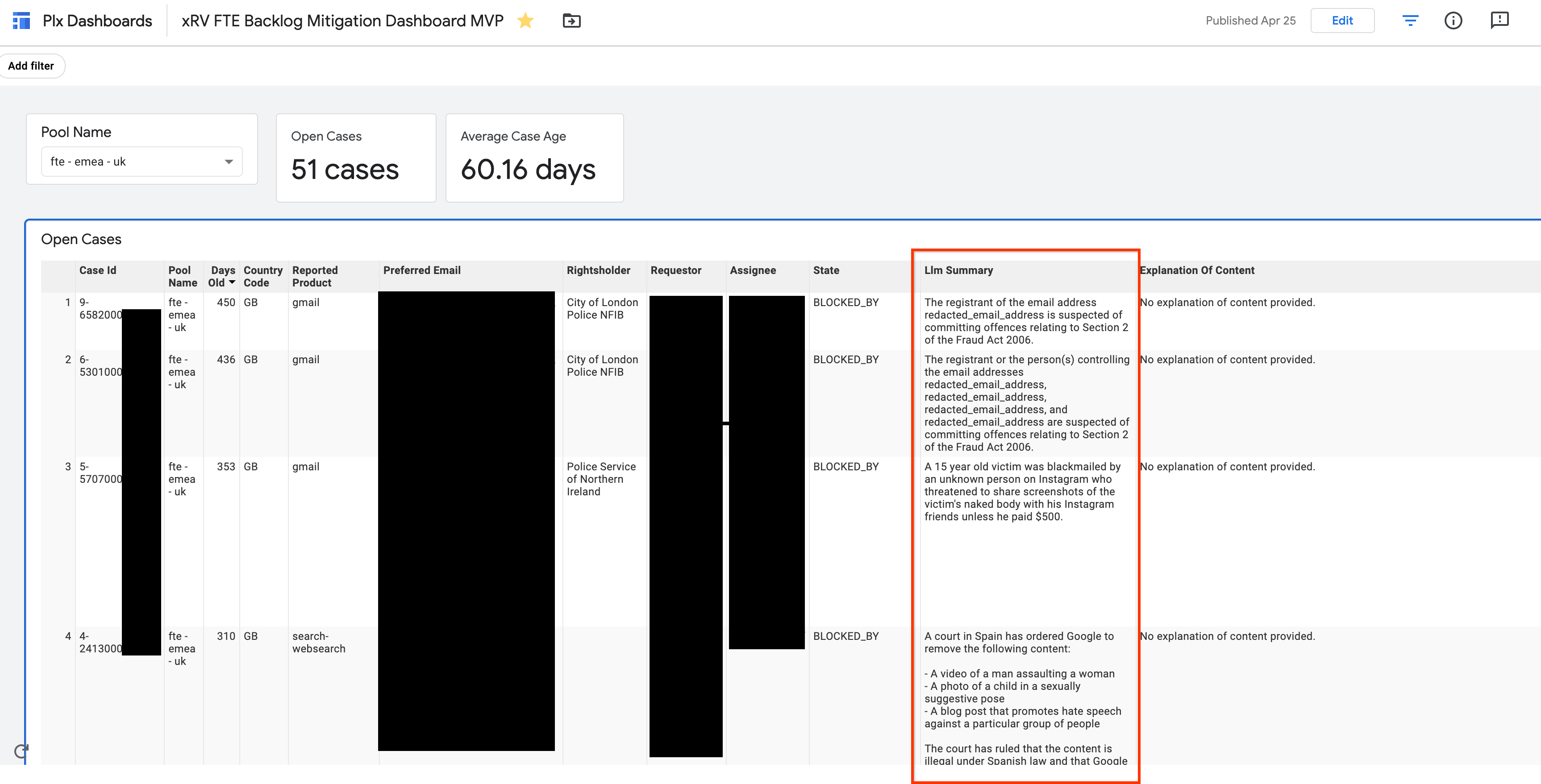The image size is (1541, 784).
Task: Click row 4 BLOCKED_BY state cell
Action: (845, 636)
